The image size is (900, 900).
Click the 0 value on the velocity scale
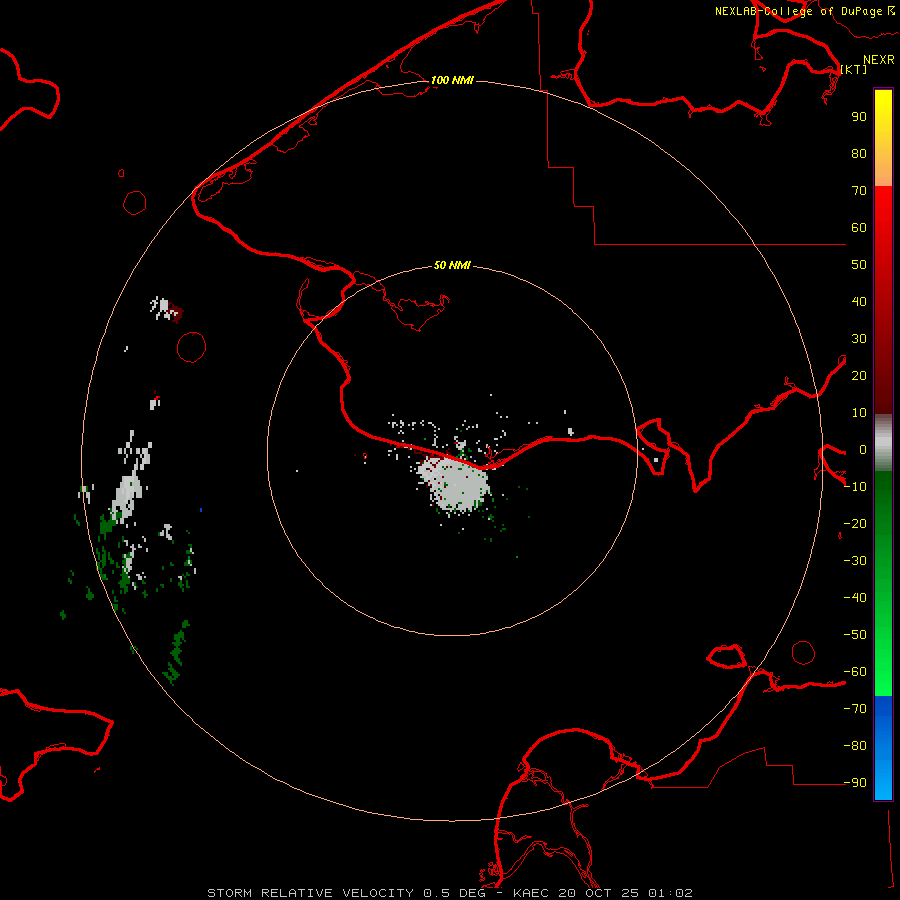tap(863, 450)
